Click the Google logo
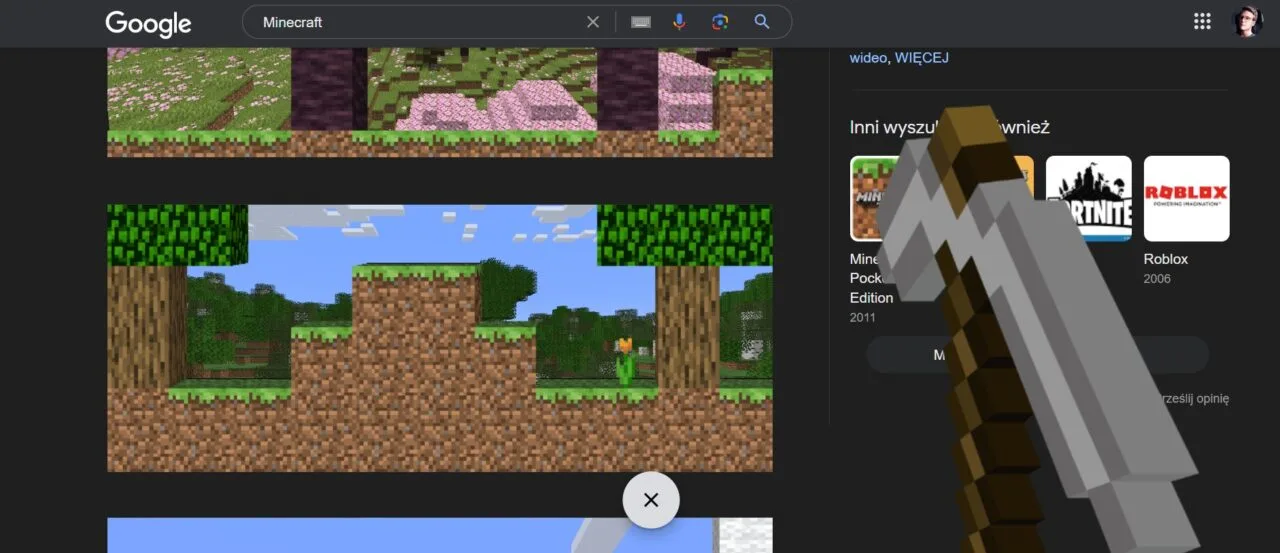 point(148,23)
